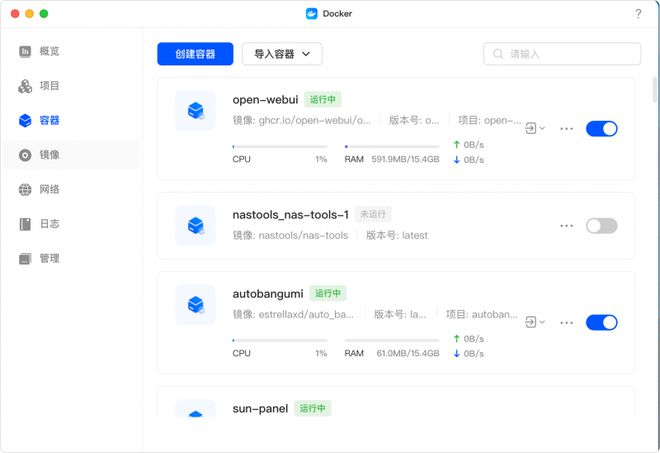The image size is (660, 453).
Task: Open help via question mark icon
Action: point(638,14)
